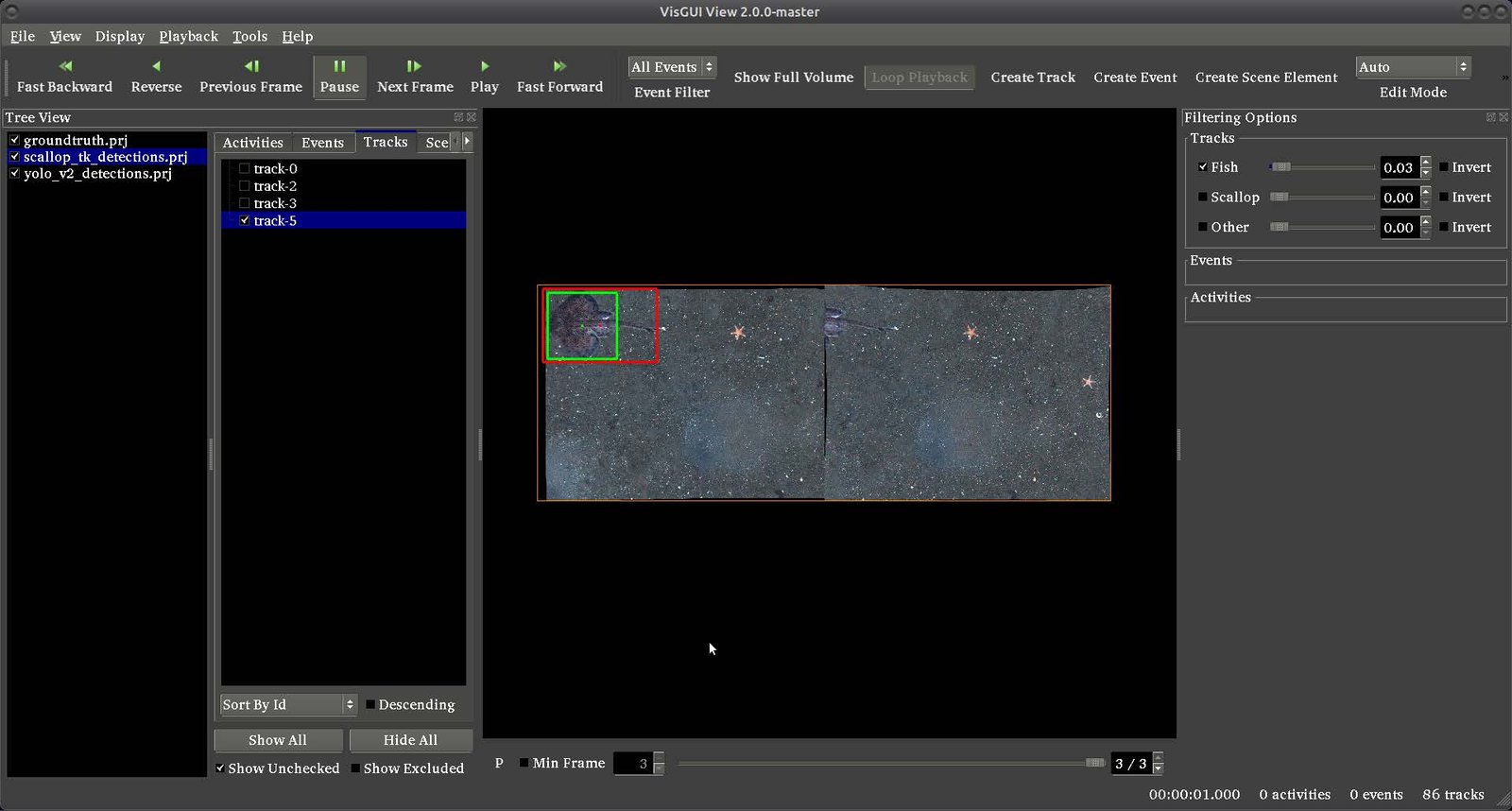1512x811 pixels.
Task: Start playback with the Play icon
Action: [485, 66]
